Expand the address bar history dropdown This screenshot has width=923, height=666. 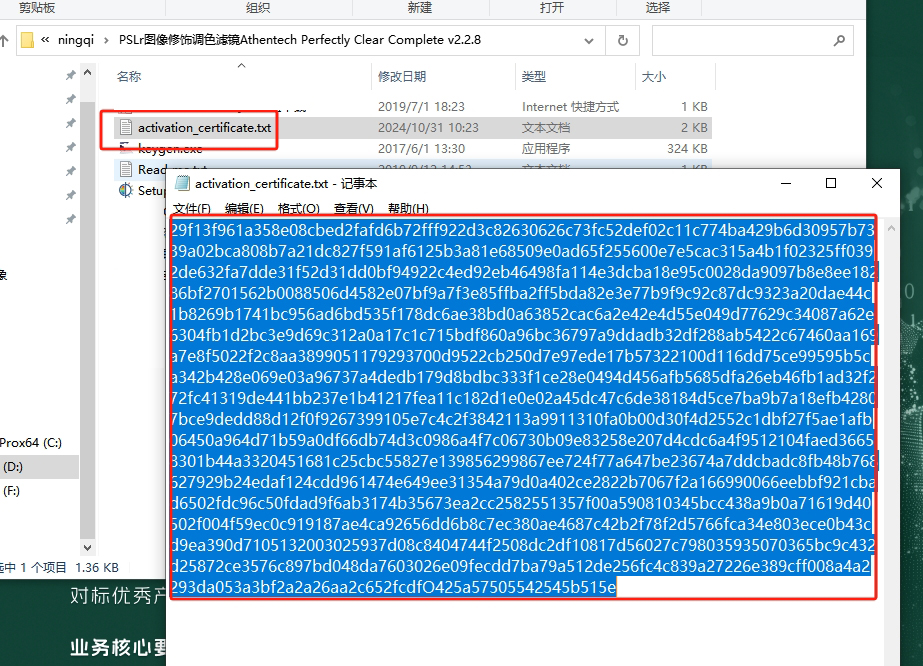pyautogui.click(x=589, y=41)
